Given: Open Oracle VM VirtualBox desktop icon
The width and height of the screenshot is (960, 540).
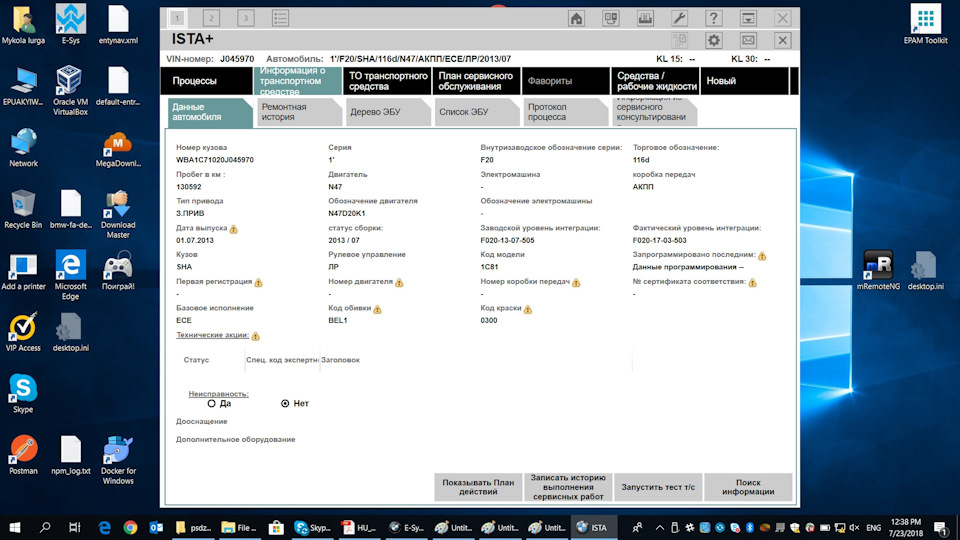Looking at the screenshot, I should click(70, 91).
